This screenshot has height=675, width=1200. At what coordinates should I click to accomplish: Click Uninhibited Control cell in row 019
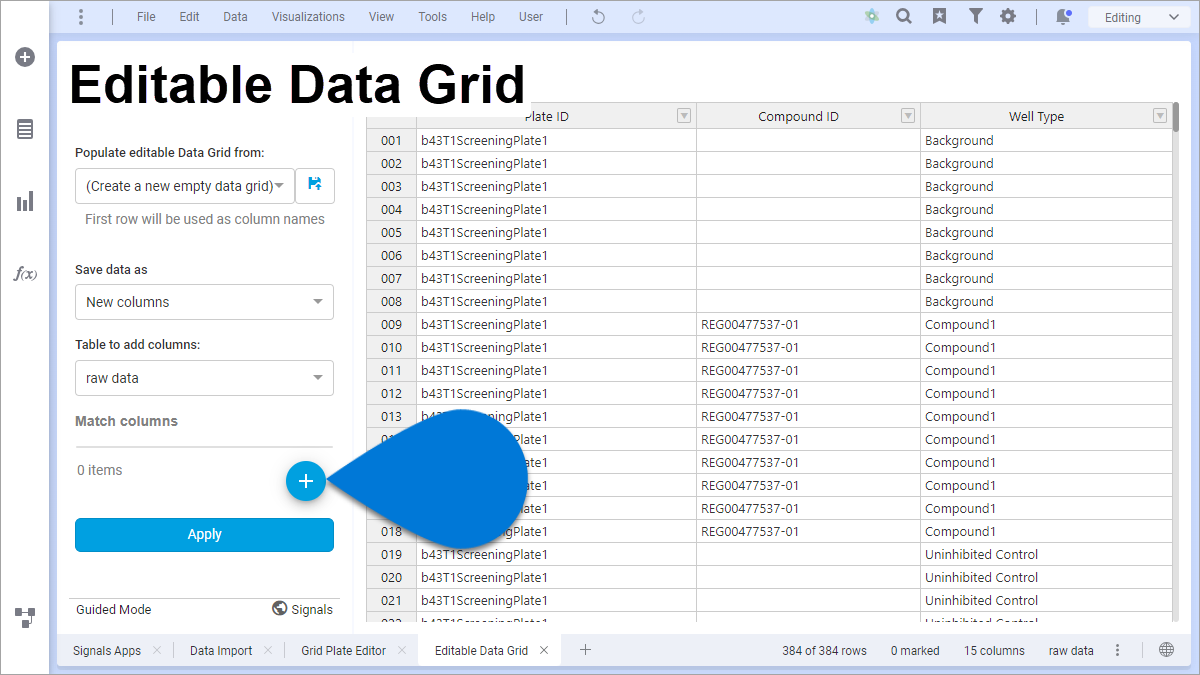pyautogui.click(x=1046, y=554)
